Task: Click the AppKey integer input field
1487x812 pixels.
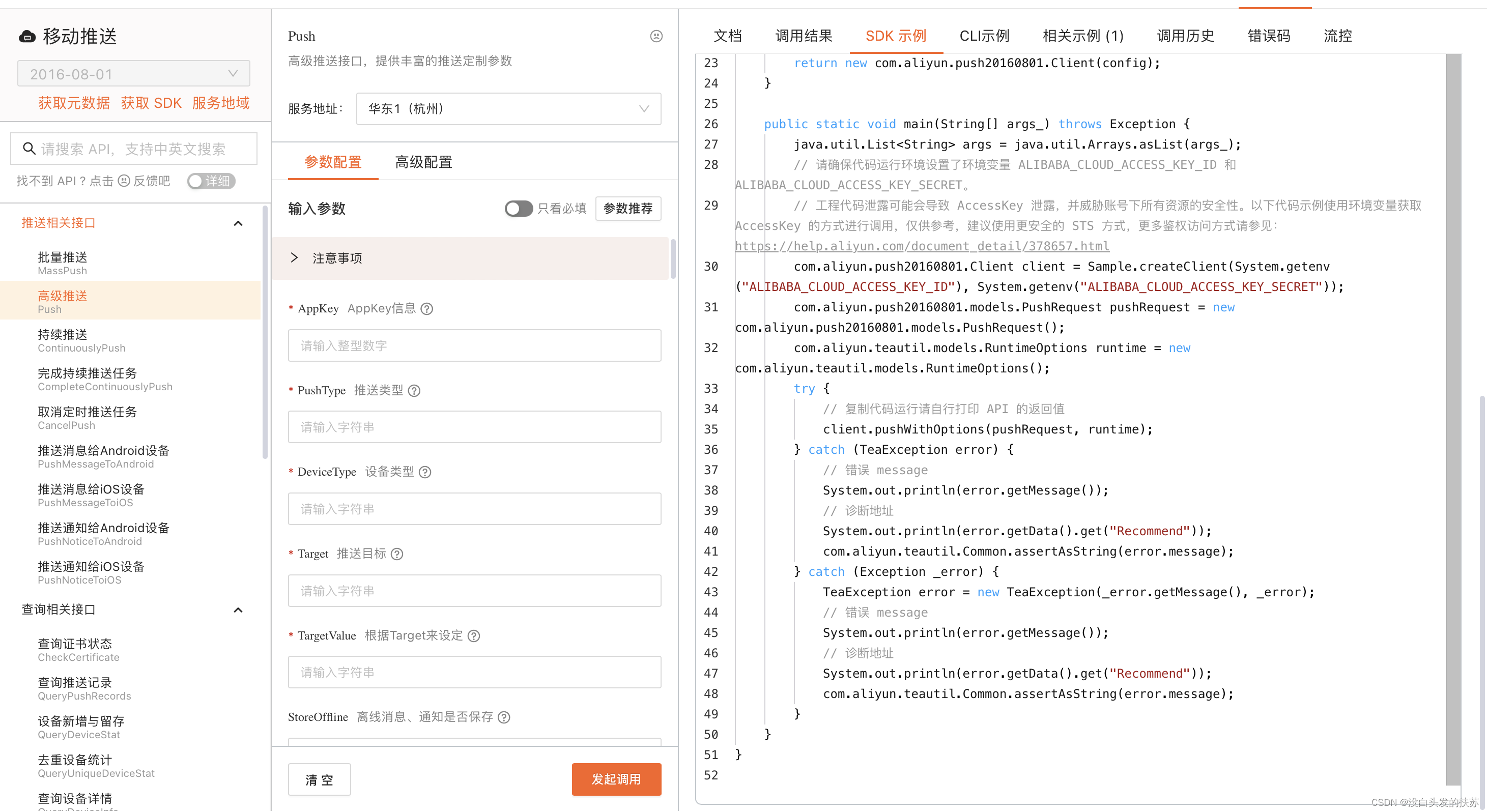Action: (x=474, y=345)
